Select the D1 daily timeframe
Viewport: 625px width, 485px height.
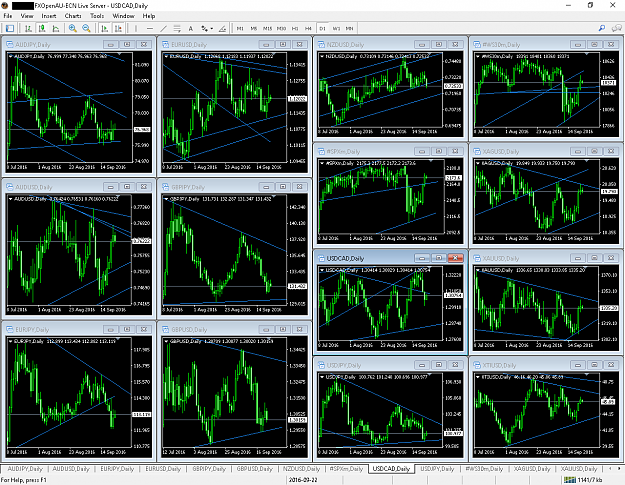[x=322, y=29]
